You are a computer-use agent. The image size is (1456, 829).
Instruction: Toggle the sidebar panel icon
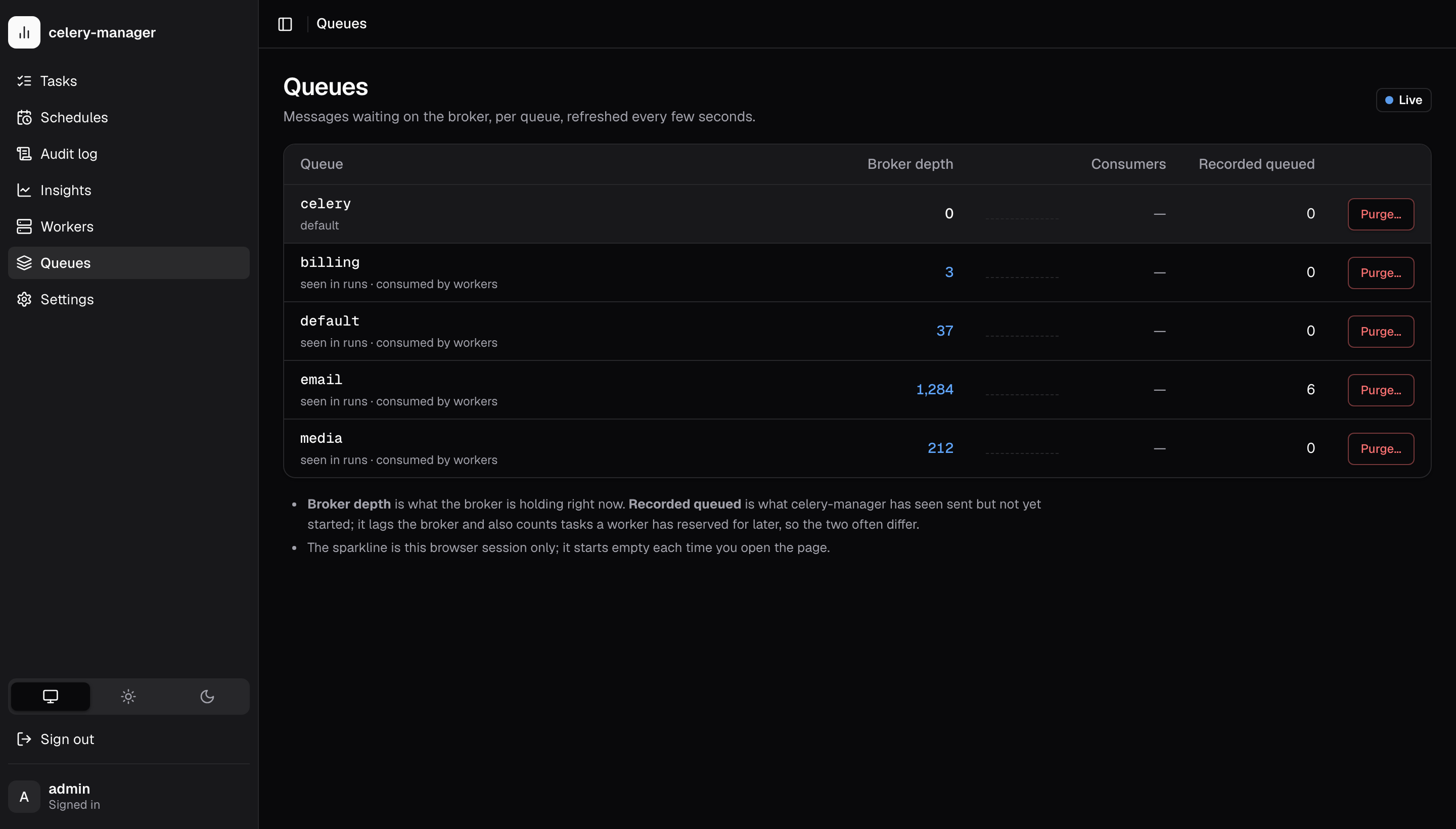coord(285,24)
